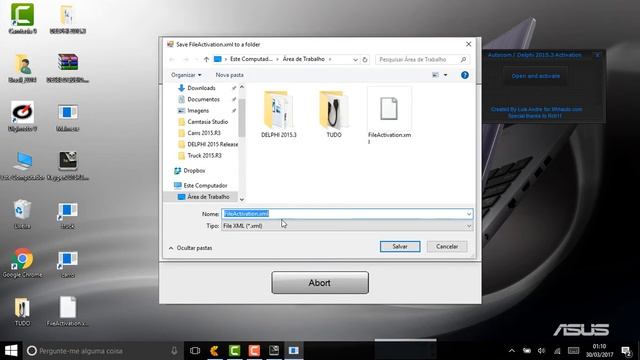Click the Salvar button
The width and height of the screenshot is (640, 360).
point(400,247)
